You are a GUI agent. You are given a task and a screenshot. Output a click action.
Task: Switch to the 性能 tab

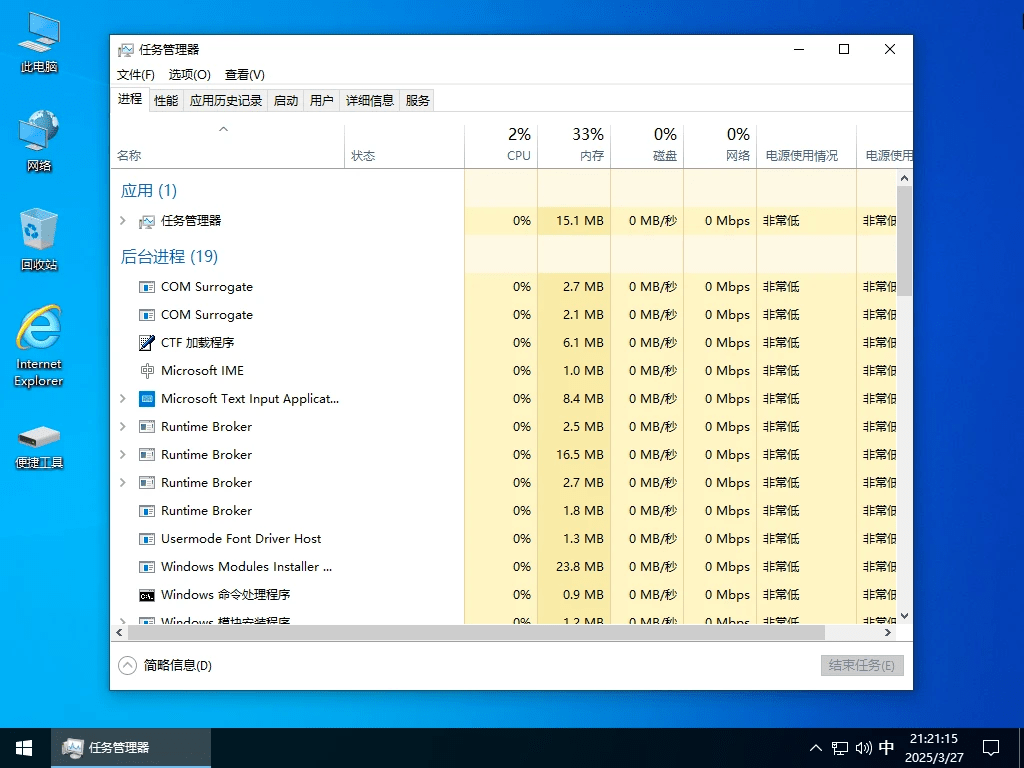(x=165, y=99)
